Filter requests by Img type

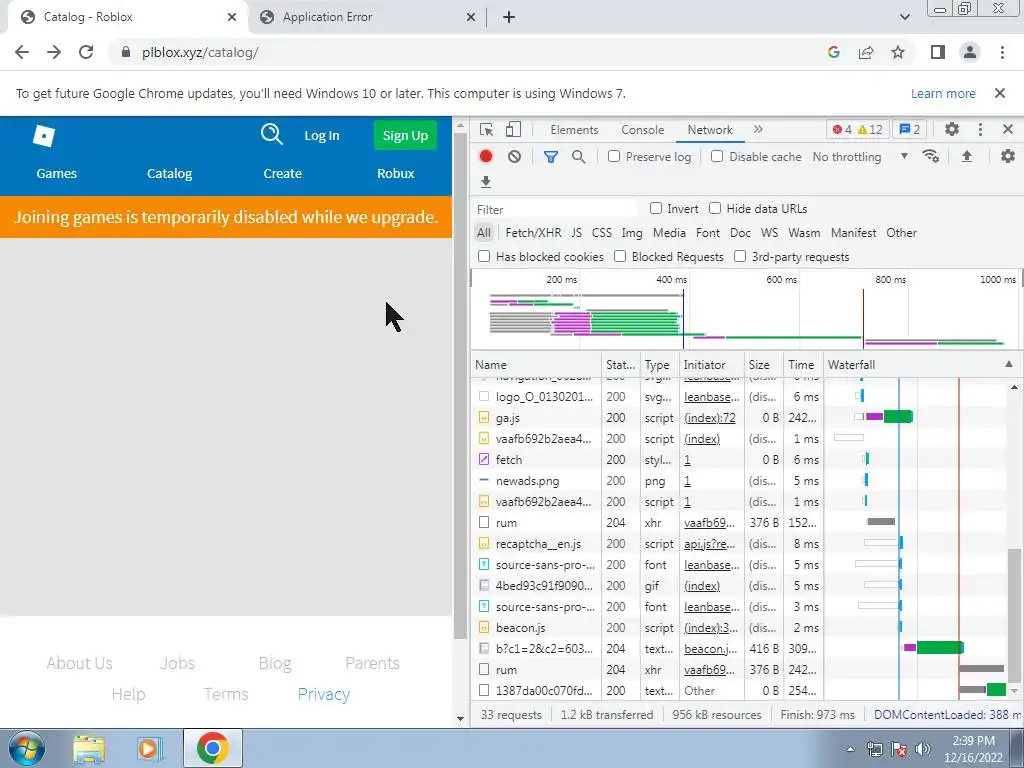[632, 233]
